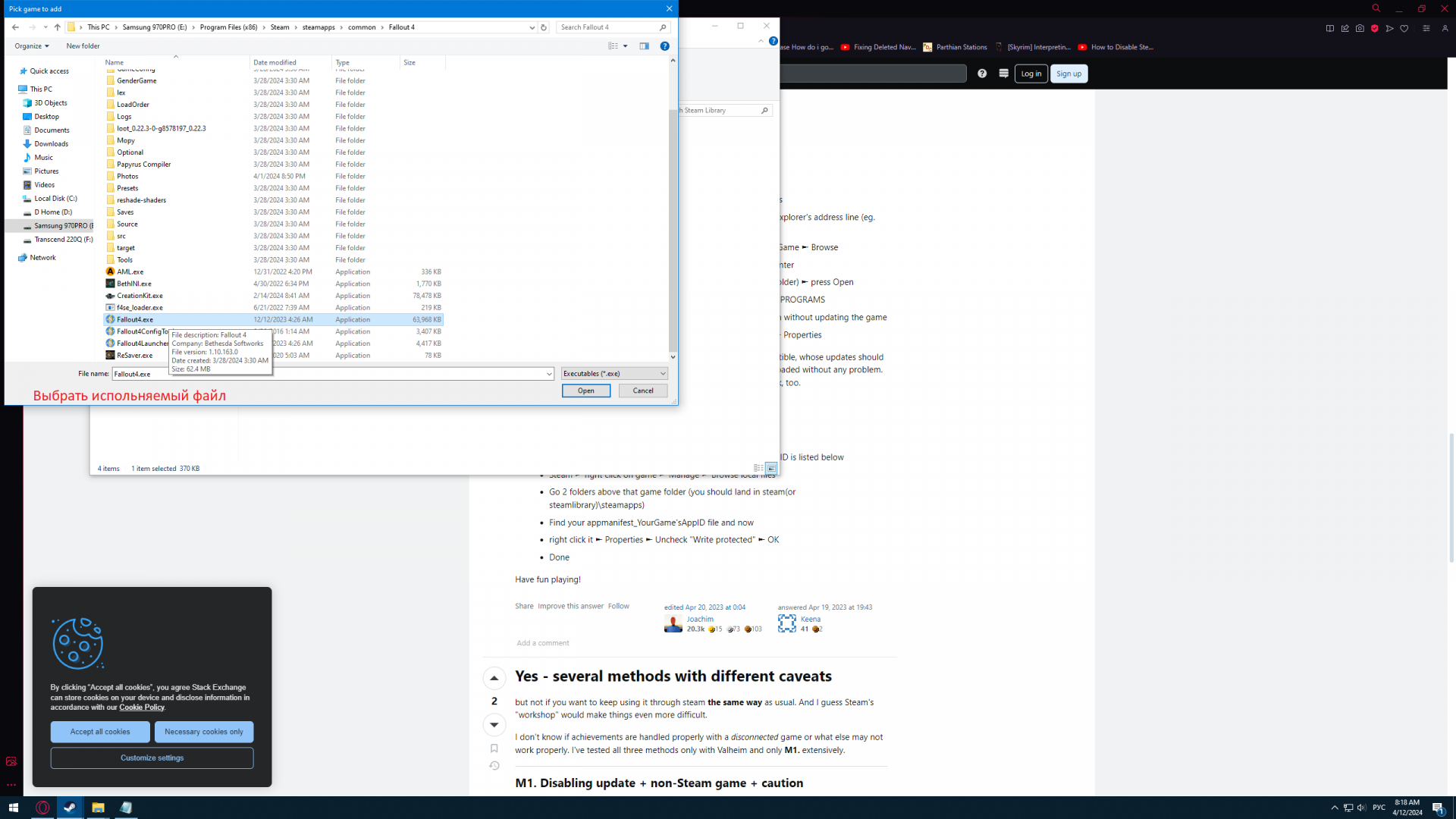Viewport: 1456px width, 819px height.
Task: Click Accept all cookies button
Action: pos(100,732)
